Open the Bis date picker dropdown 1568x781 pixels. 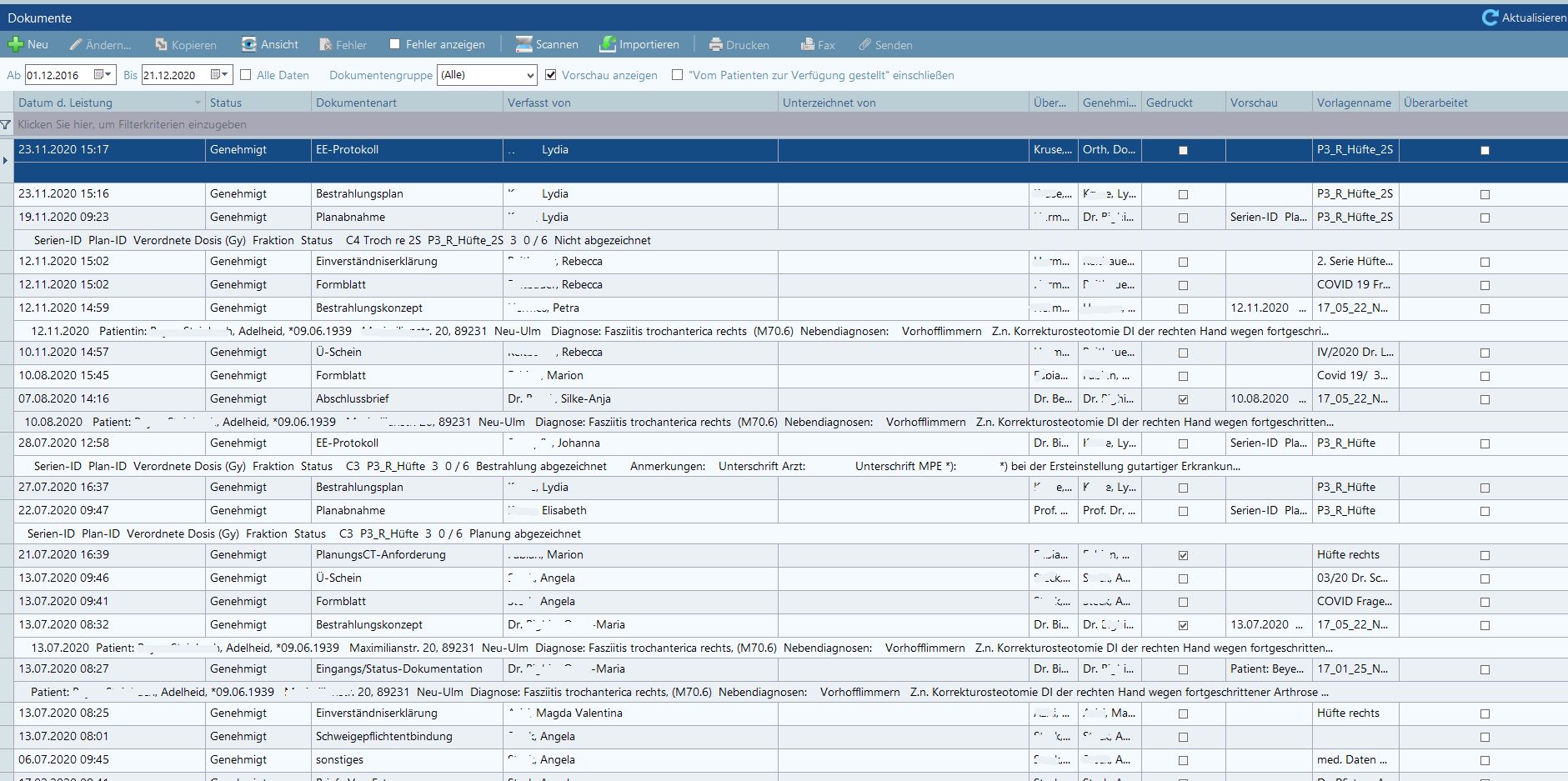tap(219, 75)
